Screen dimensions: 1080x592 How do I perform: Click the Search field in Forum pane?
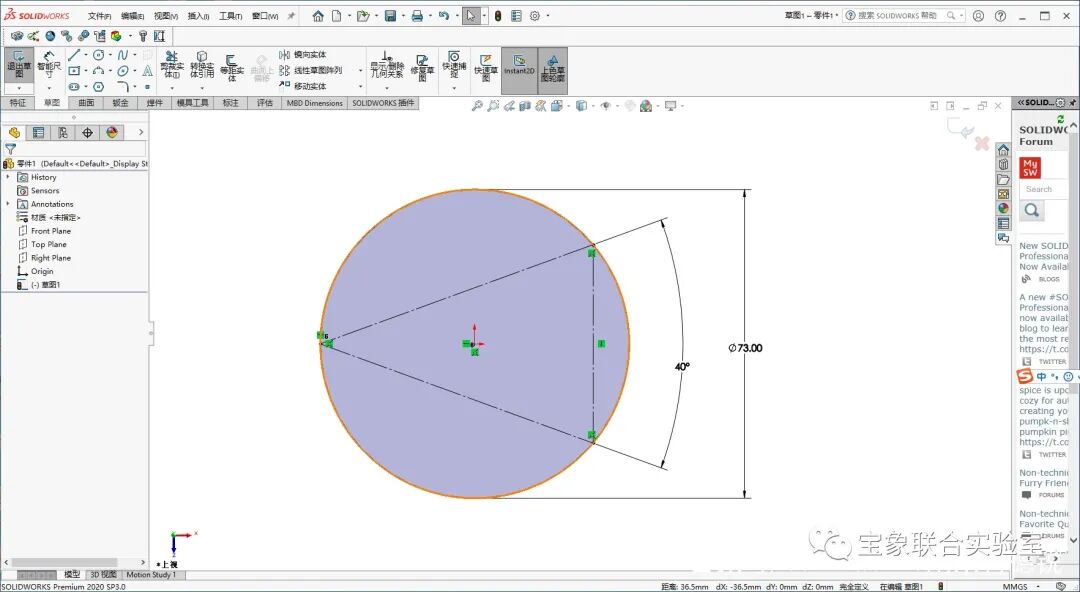pos(1044,189)
